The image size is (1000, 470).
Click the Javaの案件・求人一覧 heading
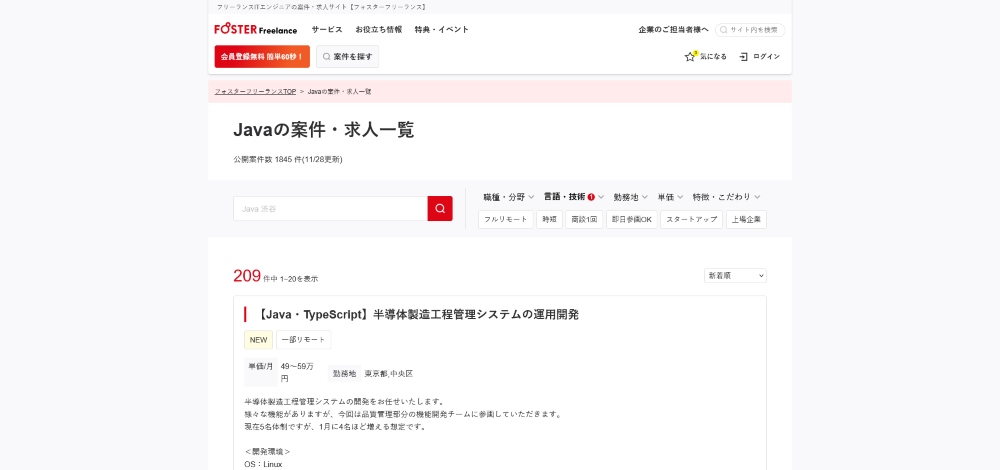[323, 130]
